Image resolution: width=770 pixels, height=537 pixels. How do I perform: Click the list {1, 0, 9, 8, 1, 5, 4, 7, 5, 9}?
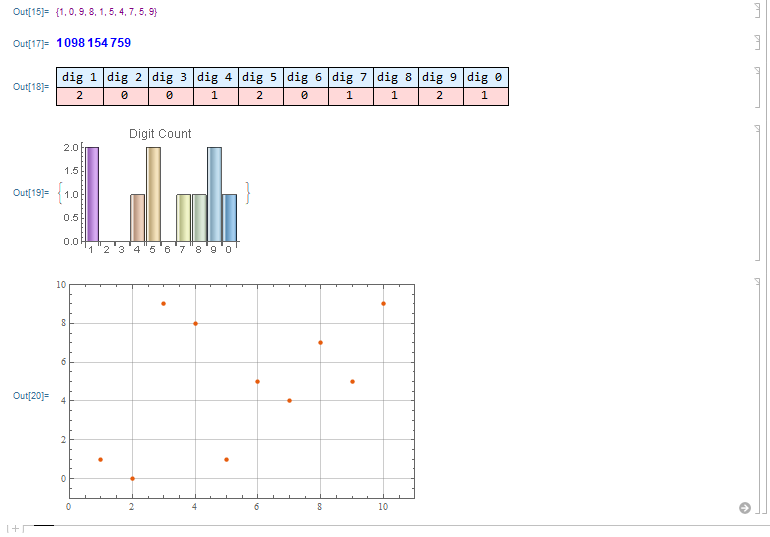point(106,12)
